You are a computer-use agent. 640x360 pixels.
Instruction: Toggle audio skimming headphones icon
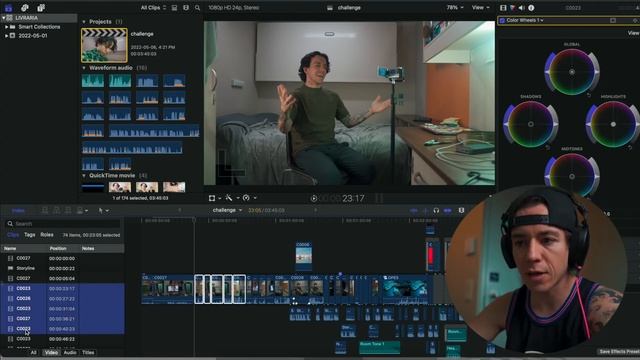click(436, 210)
